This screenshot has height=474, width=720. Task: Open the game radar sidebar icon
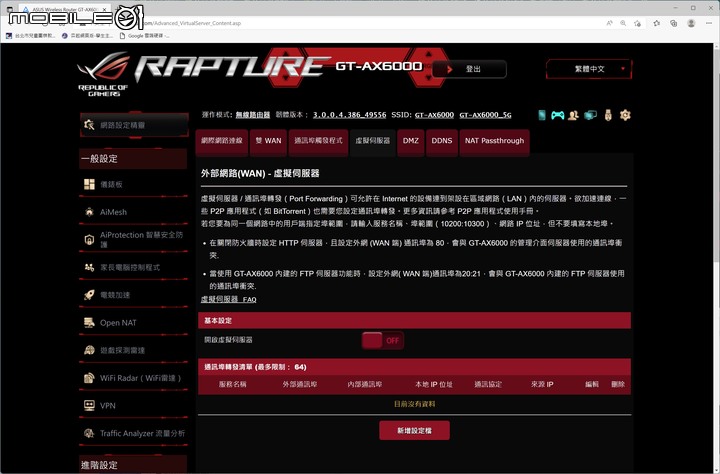89,350
